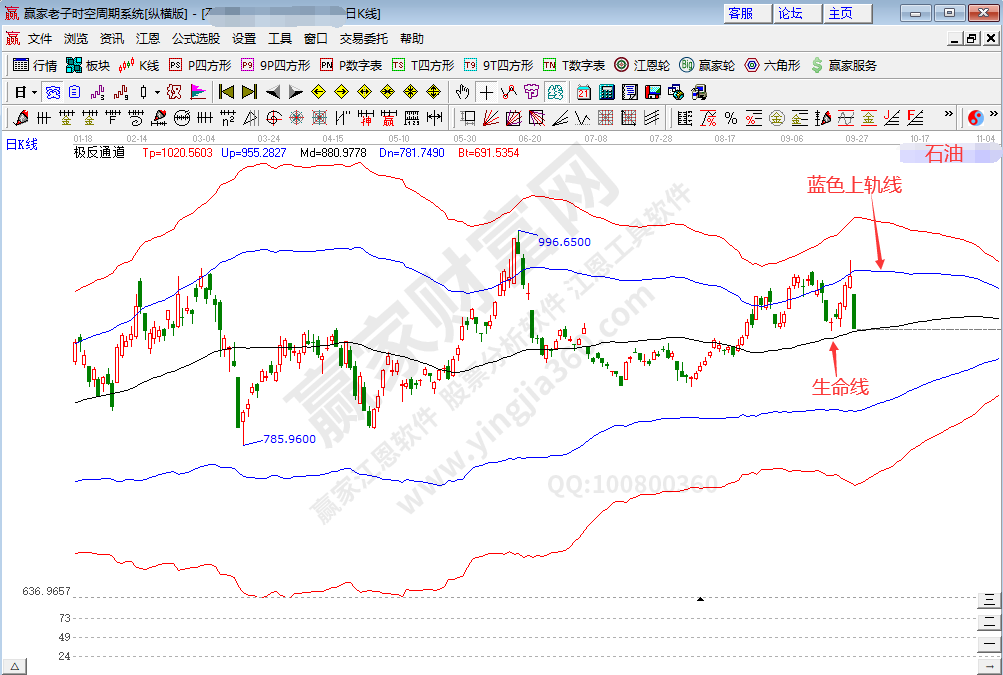The width and height of the screenshot is (1003, 675).
Task: Jump to first bar using skip-to-start arrow
Action: (x=227, y=92)
